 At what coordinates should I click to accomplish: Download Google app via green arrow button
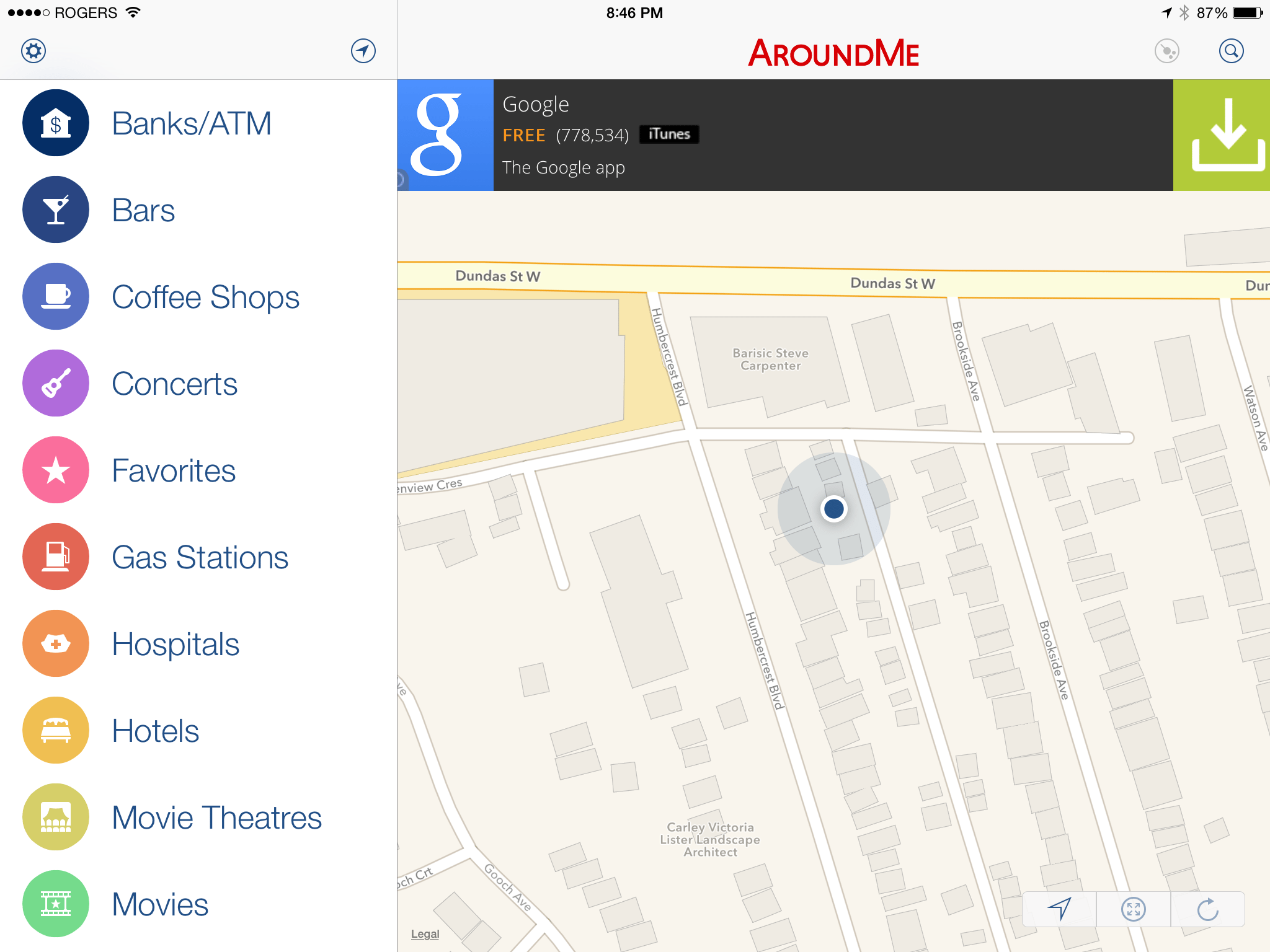(1222, 135)
